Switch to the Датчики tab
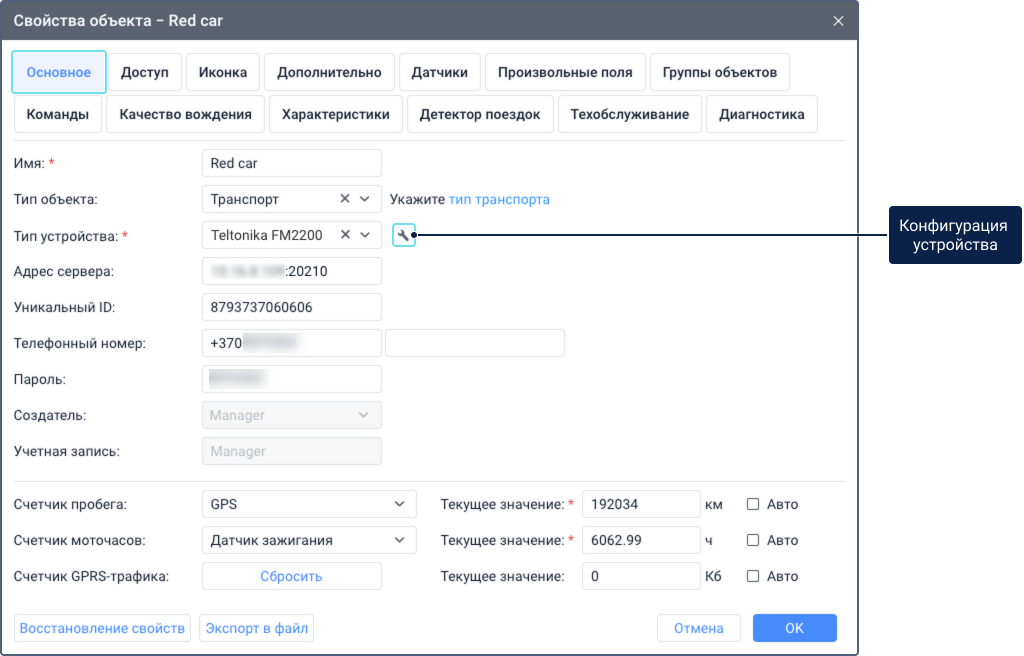This screenshot has width=1024, height=656. pyautogui.click(x=439, y=72)
